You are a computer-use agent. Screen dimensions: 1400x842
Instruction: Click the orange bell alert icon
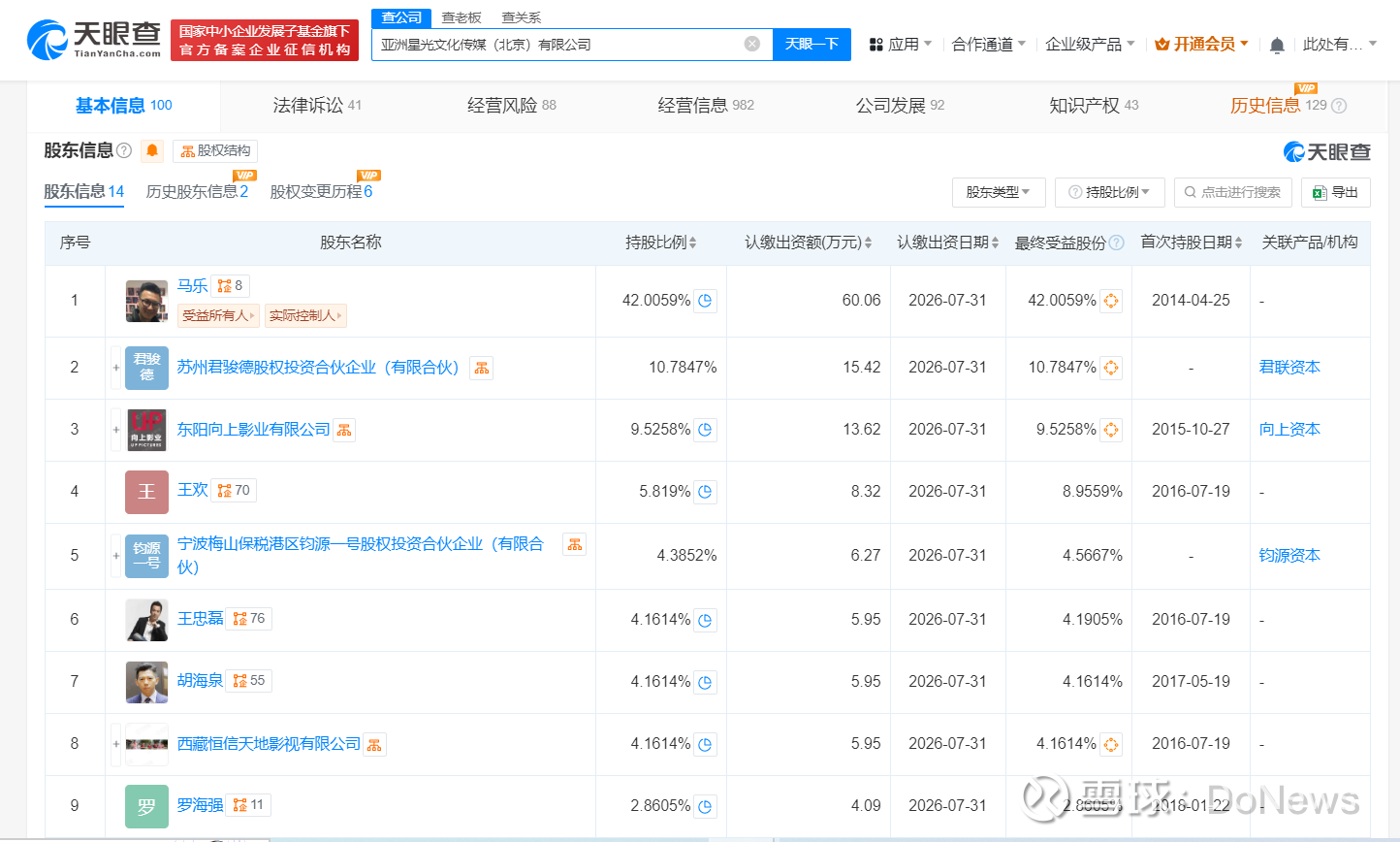pyautogui.click(x=152, y=150)
